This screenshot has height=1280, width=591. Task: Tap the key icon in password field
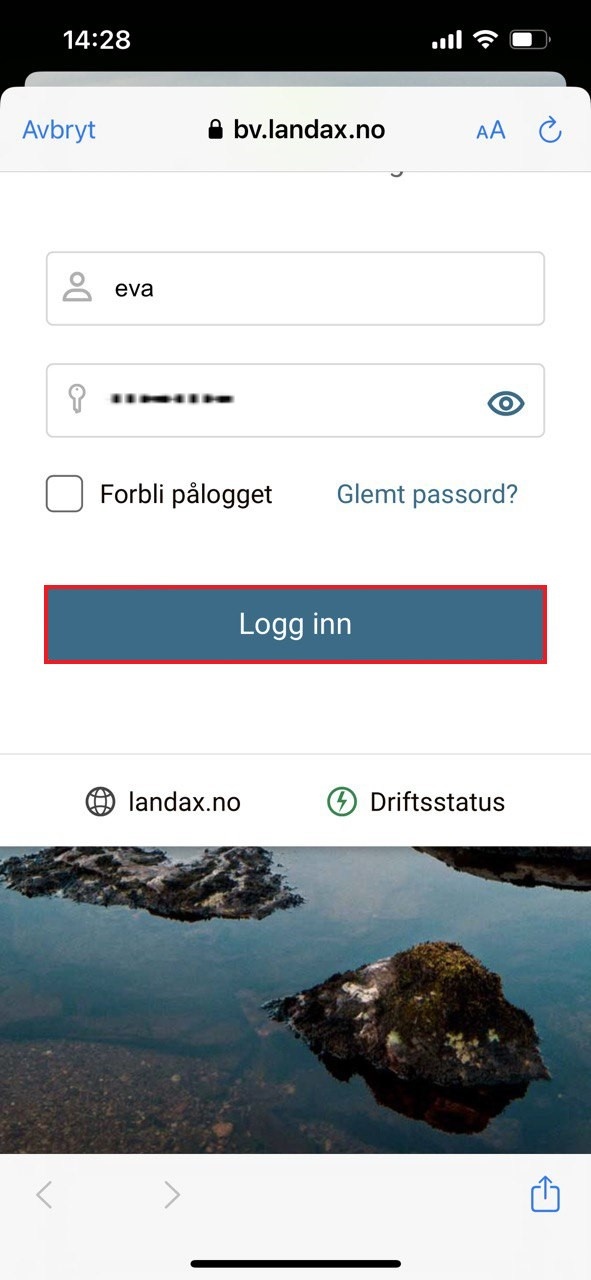pos(77,399)
